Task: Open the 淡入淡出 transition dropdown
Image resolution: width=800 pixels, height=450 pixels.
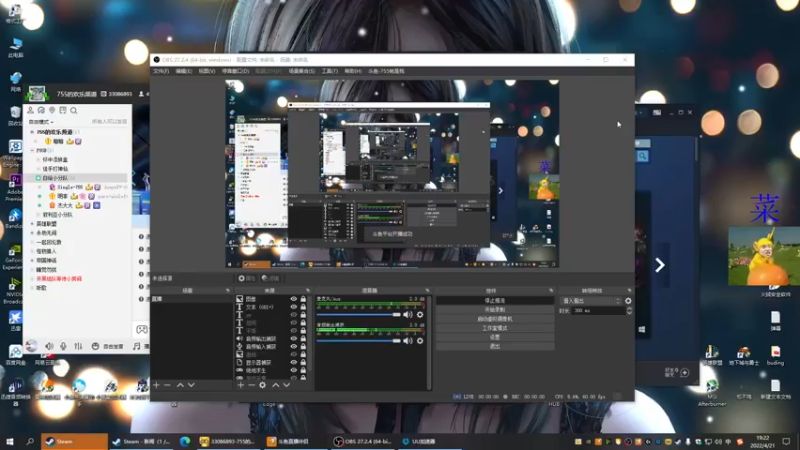Action: coord(591,301)
